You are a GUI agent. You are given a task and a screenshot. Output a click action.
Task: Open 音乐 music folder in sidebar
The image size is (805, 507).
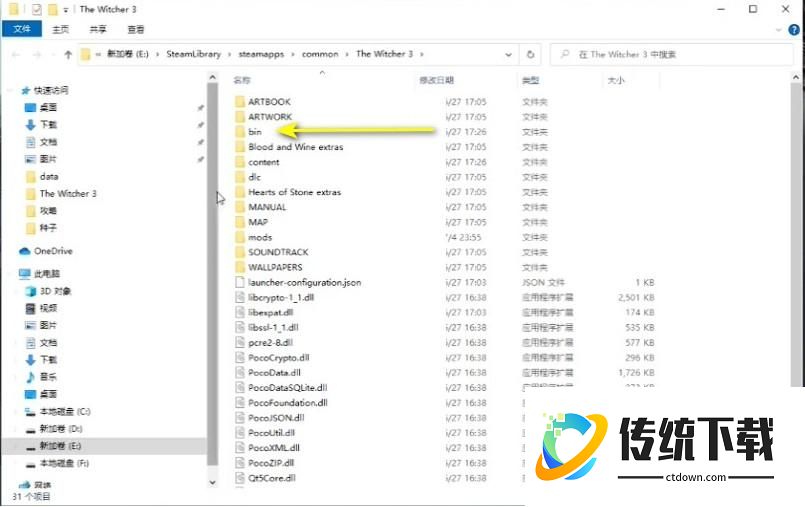tap(48, 376)
